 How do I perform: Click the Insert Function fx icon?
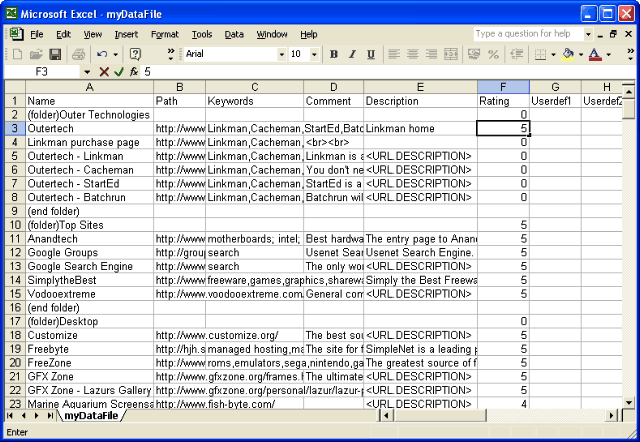click(133, 72)
